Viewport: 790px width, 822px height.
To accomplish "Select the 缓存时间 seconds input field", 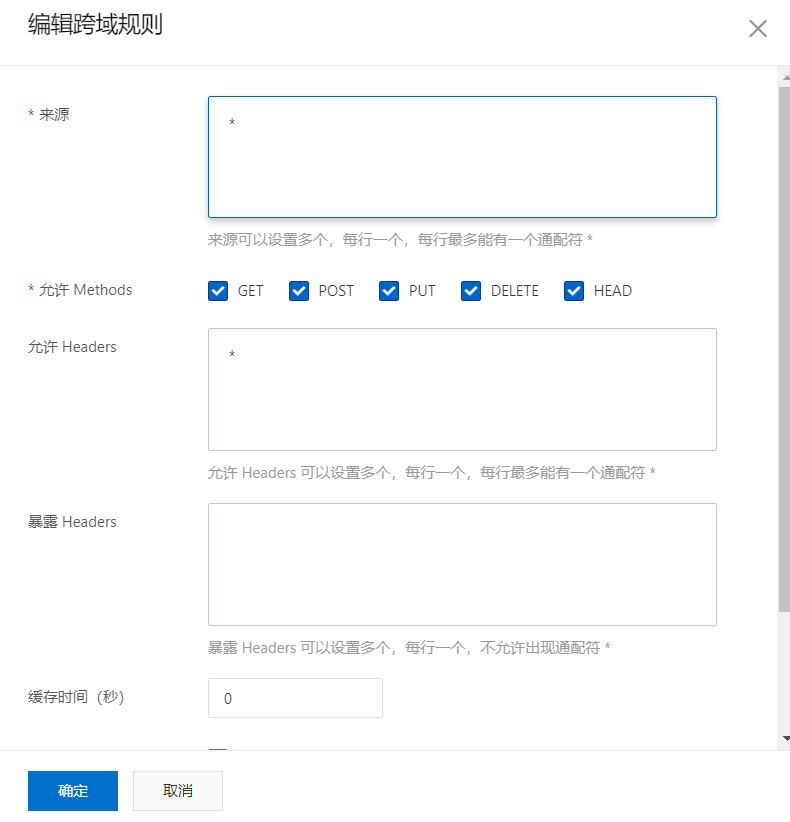I will (x=295, y=698).
